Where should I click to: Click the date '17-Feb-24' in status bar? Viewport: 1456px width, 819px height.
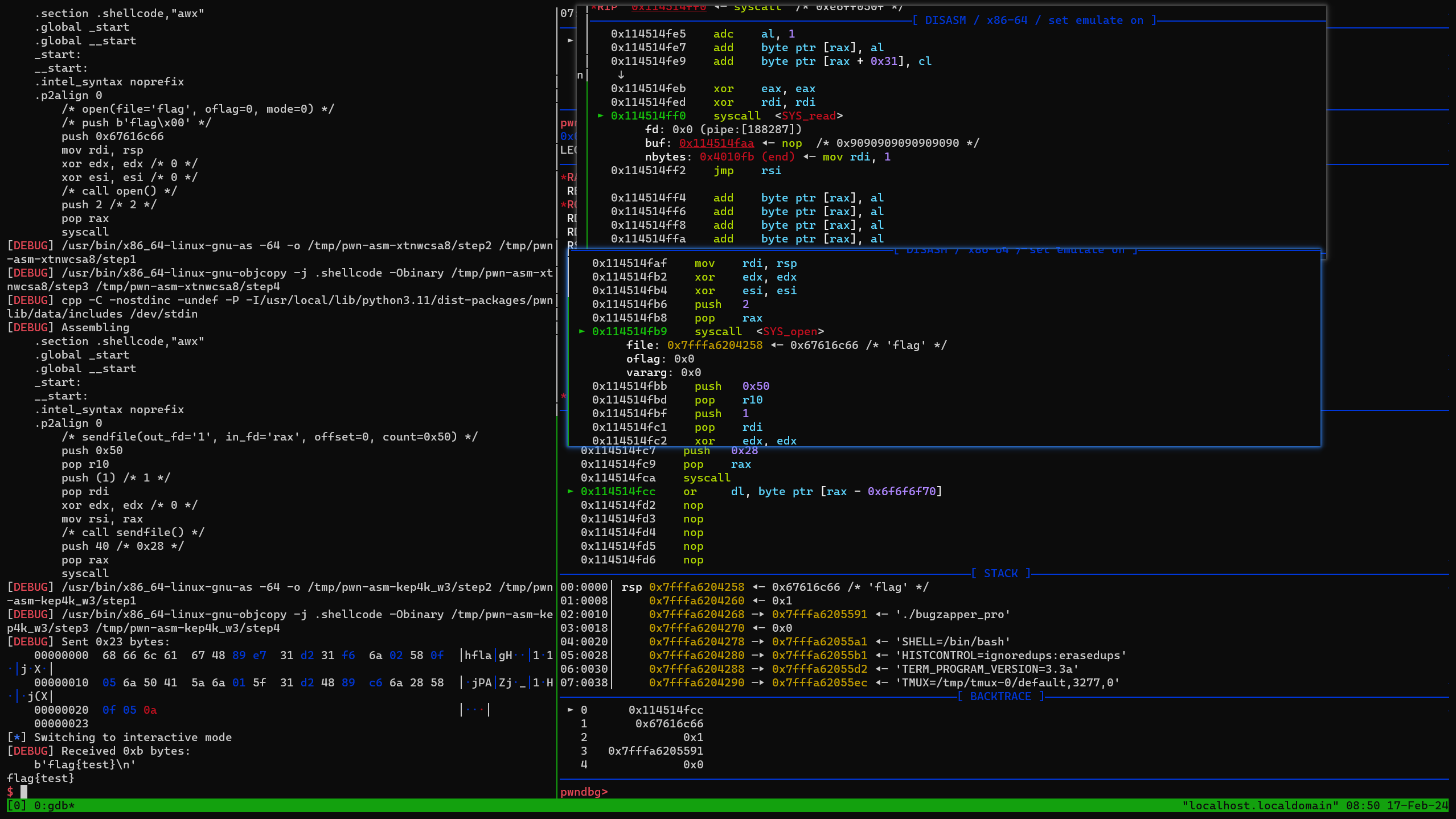click(x=1417, y=805)
